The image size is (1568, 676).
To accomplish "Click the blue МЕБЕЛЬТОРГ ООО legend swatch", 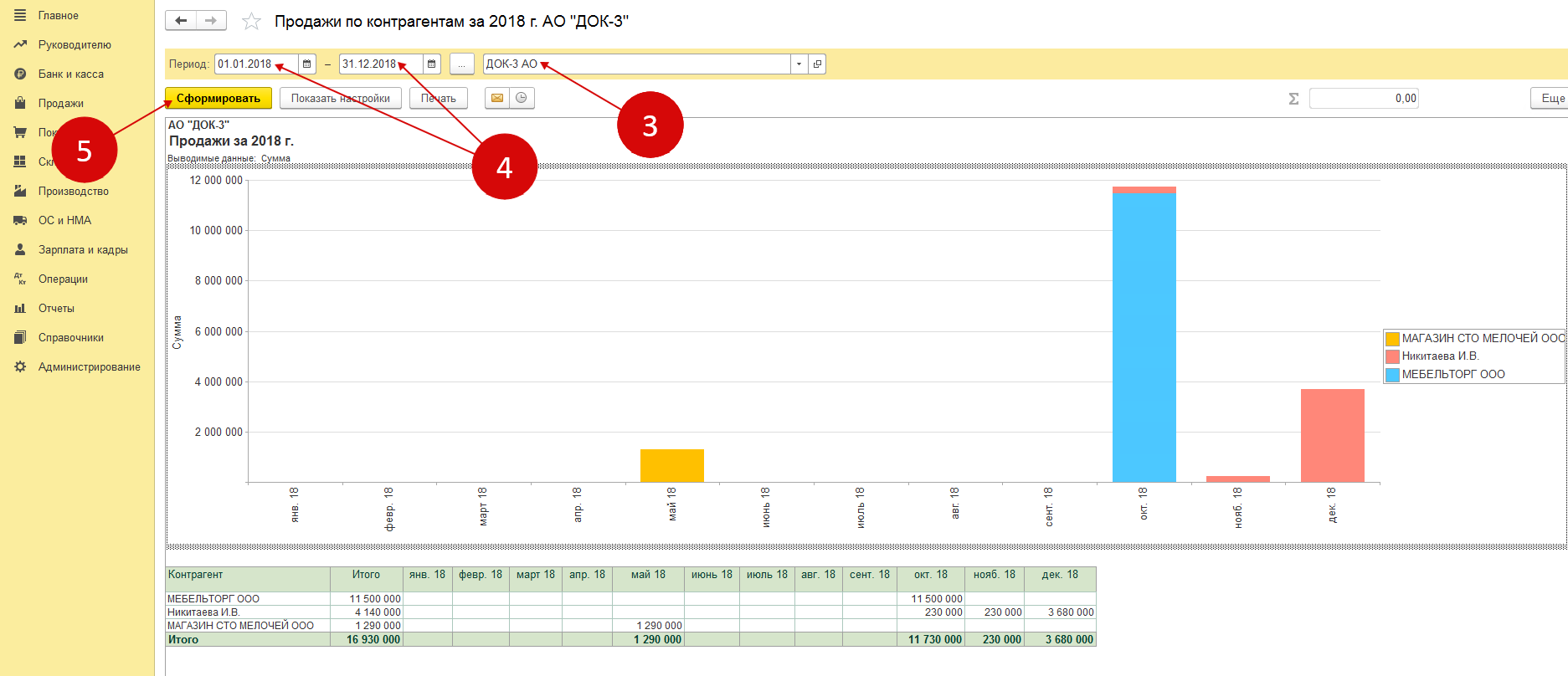I will 1393,375.
